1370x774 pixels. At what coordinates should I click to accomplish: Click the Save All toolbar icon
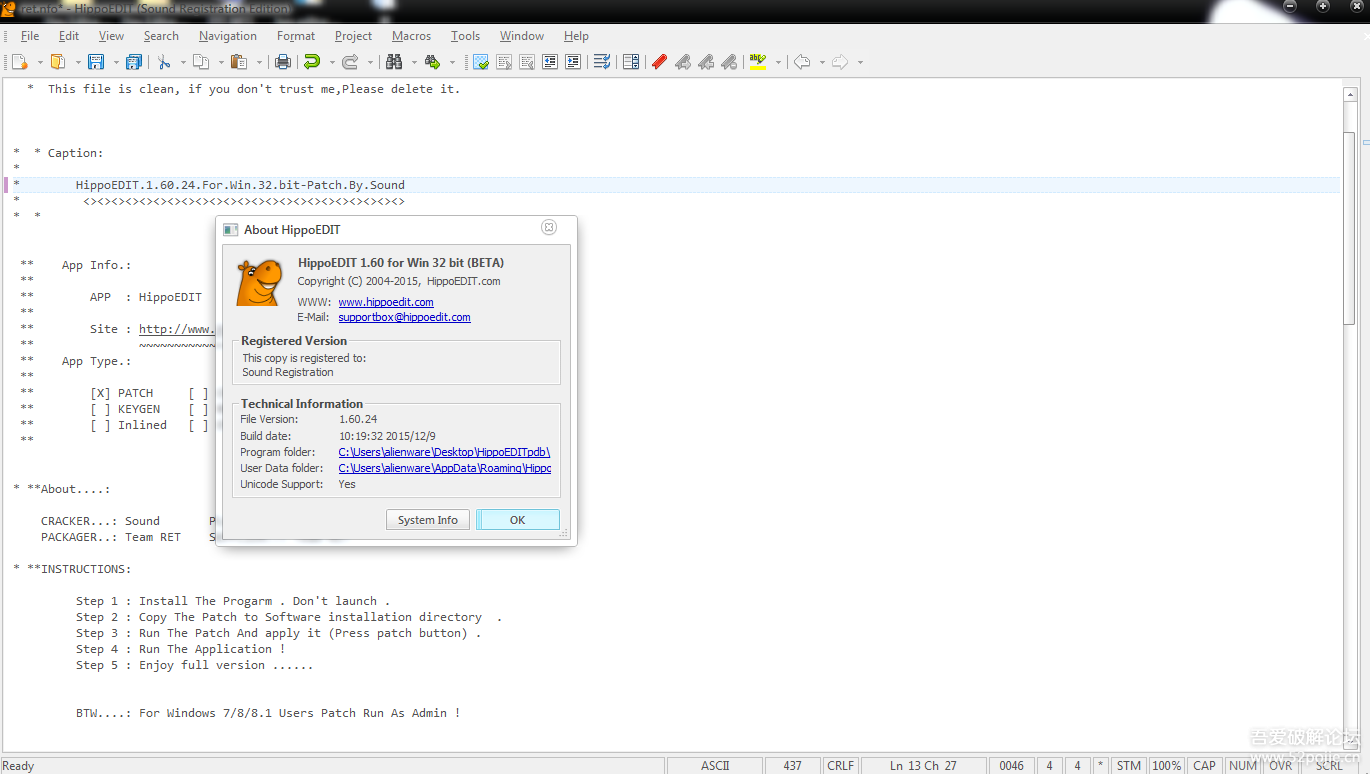[133, 62]
